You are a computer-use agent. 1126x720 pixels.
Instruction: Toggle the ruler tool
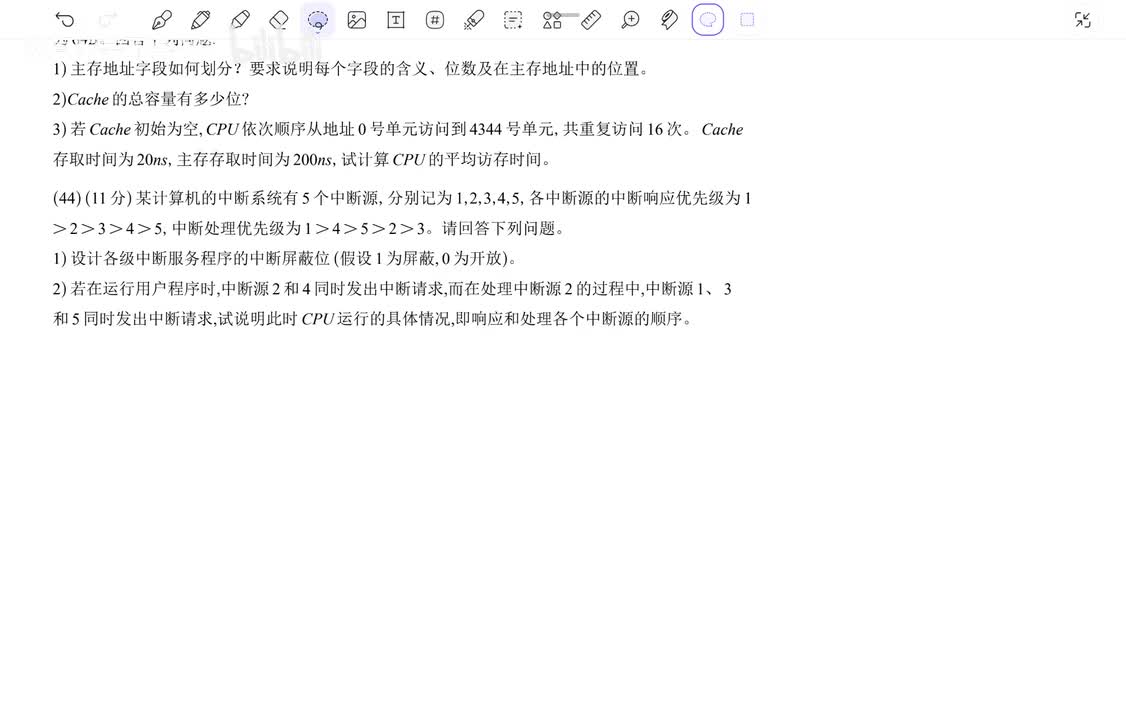(591, 20)
